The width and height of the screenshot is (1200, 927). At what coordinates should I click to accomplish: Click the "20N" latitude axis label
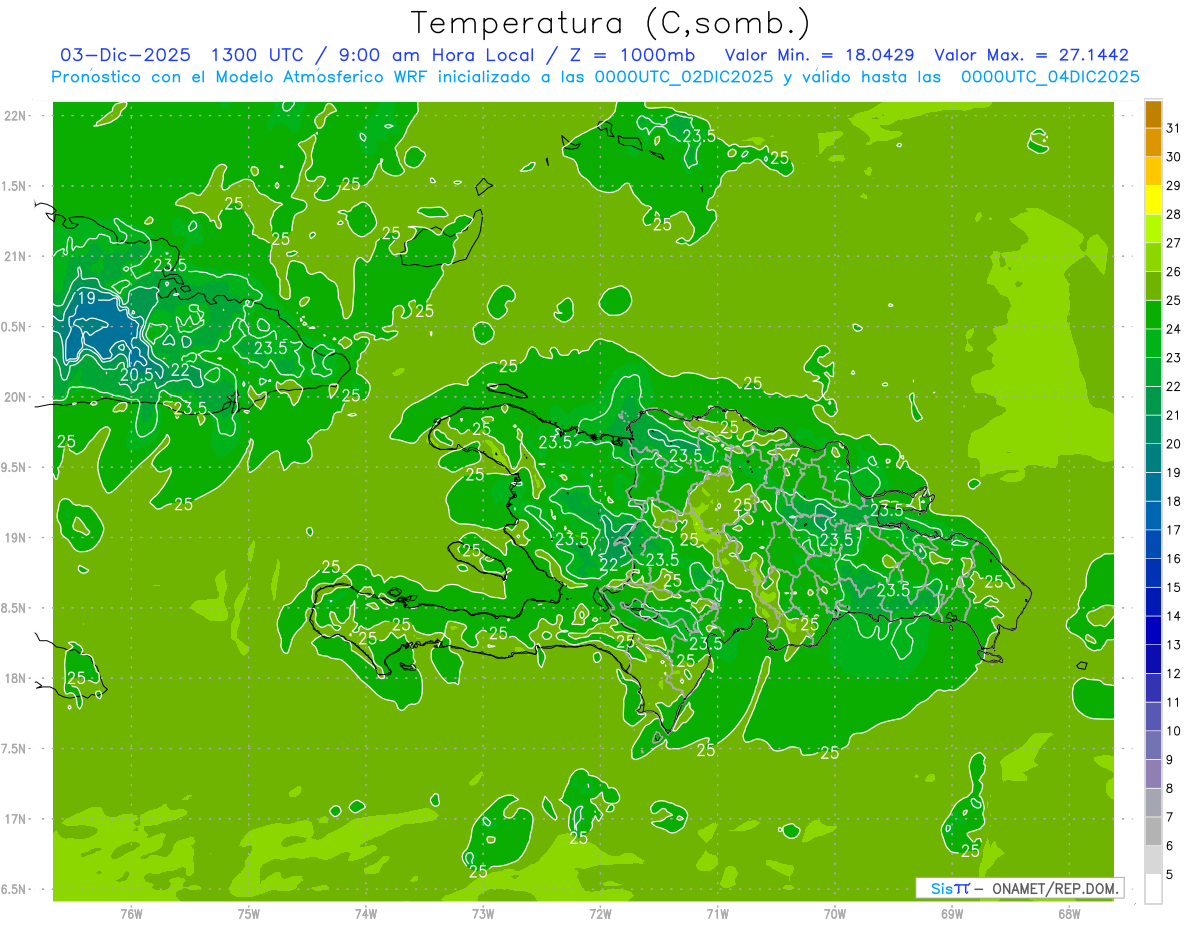15,397
